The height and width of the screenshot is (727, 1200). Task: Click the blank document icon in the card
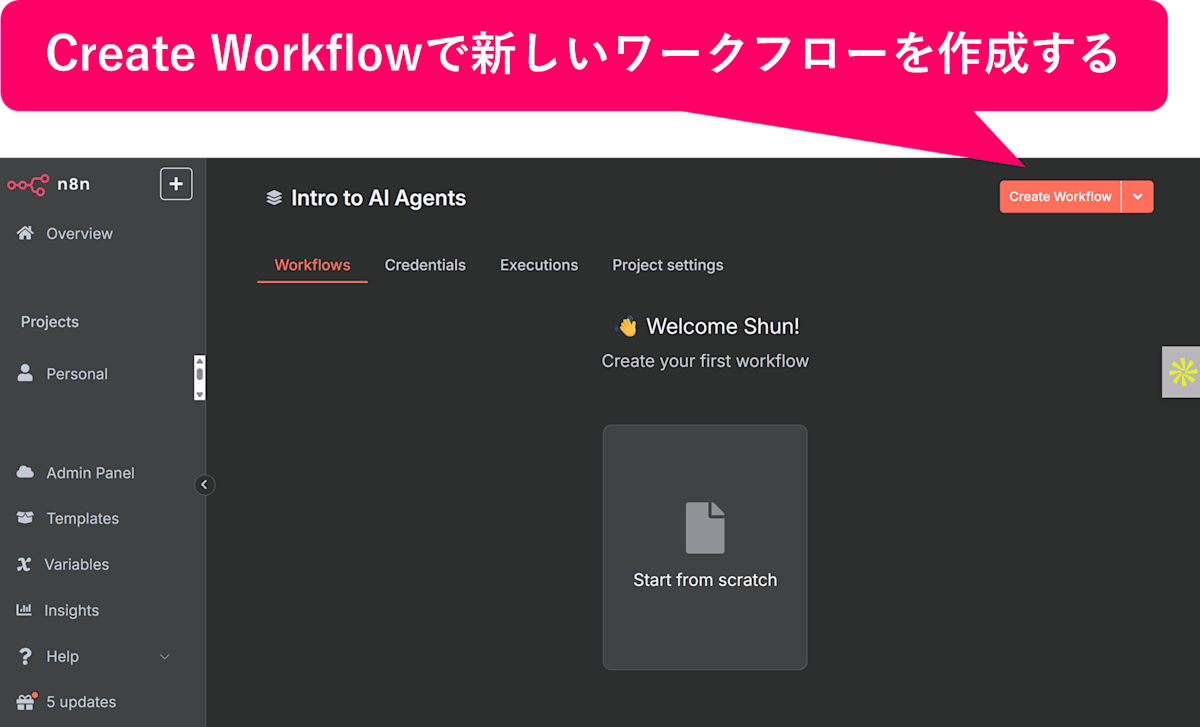705,528
